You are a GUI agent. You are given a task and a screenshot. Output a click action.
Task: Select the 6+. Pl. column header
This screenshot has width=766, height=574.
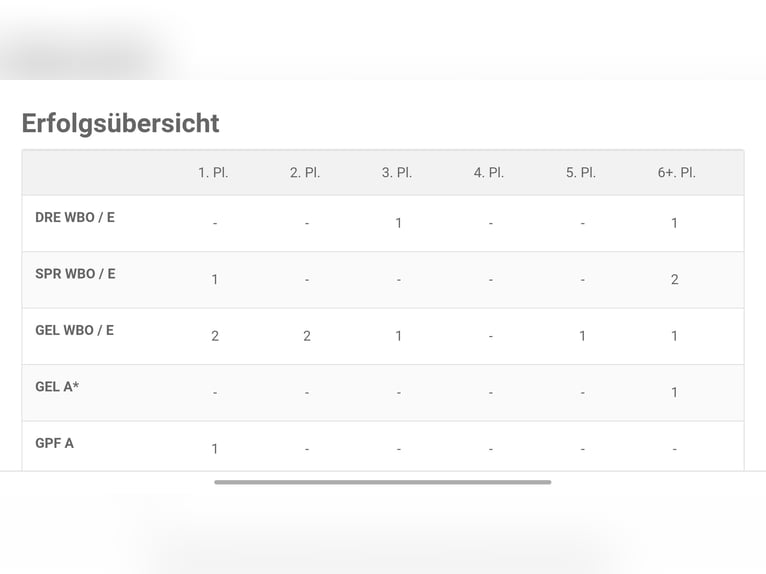(x=677, y=173)
